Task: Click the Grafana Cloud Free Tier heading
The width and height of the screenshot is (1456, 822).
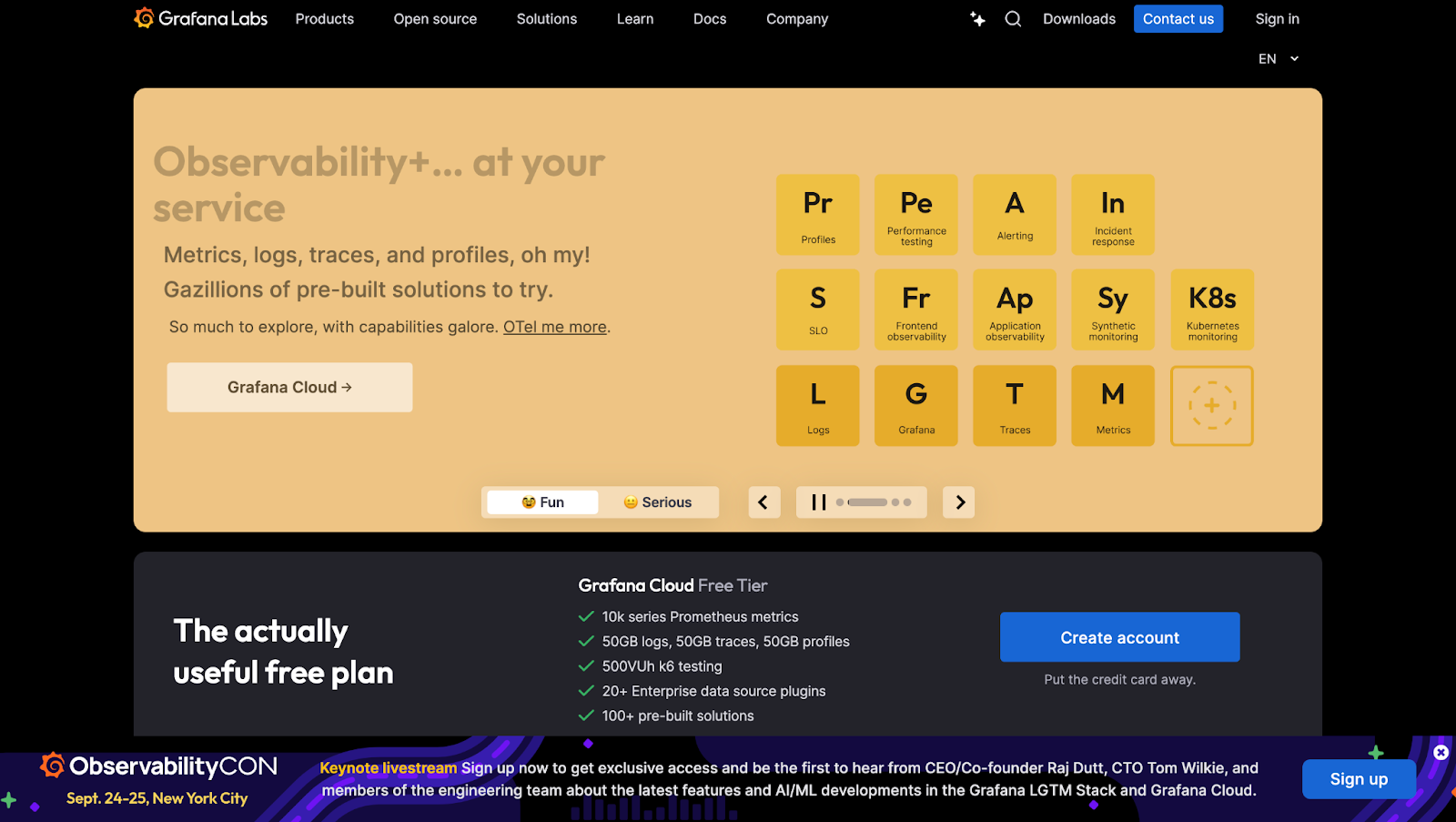Action: [672, 585]
